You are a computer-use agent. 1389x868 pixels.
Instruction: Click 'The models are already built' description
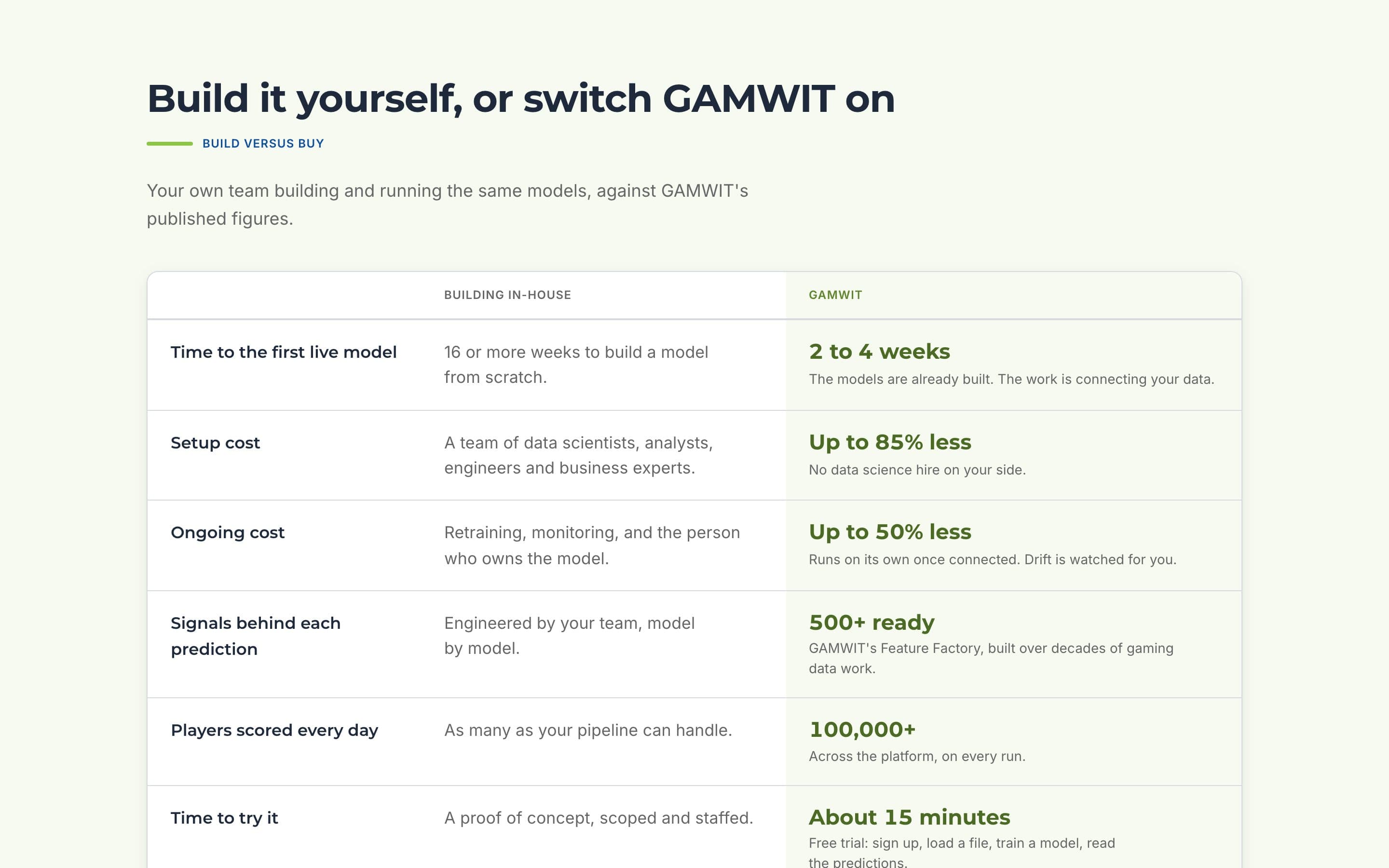(x=1011, y=380)
